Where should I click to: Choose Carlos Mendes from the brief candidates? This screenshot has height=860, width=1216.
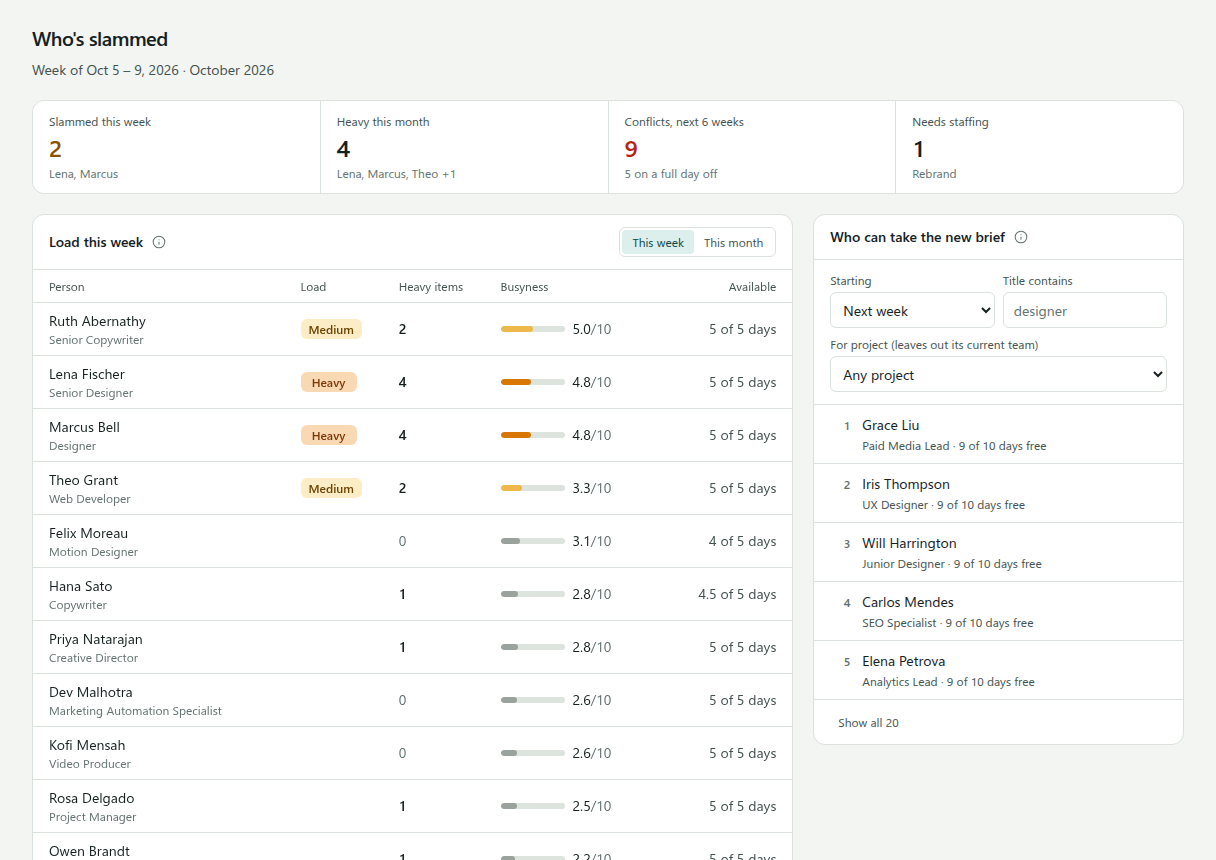(x=998, y=611)
